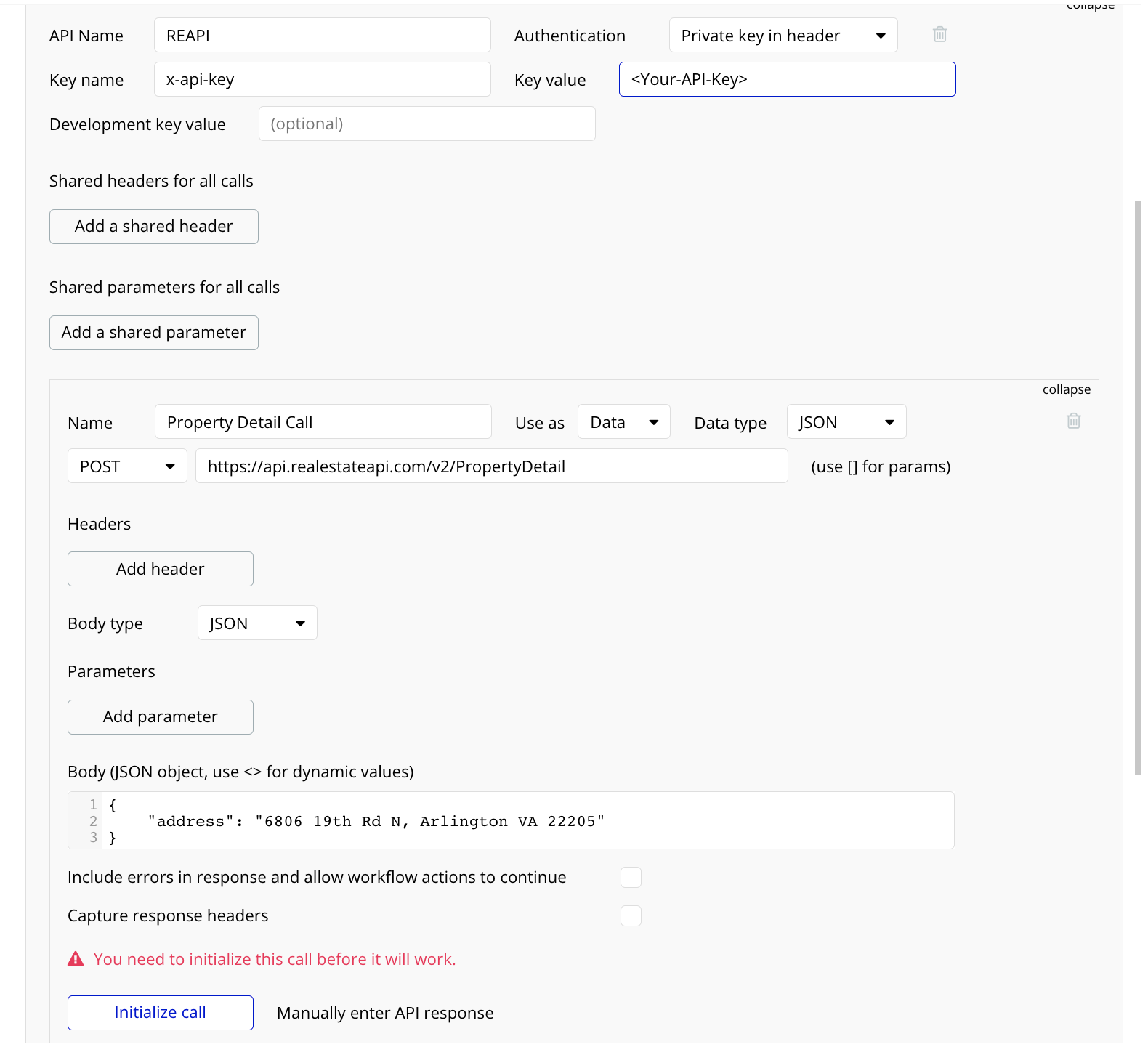Change the POST method dropdown

coord(127,466)
